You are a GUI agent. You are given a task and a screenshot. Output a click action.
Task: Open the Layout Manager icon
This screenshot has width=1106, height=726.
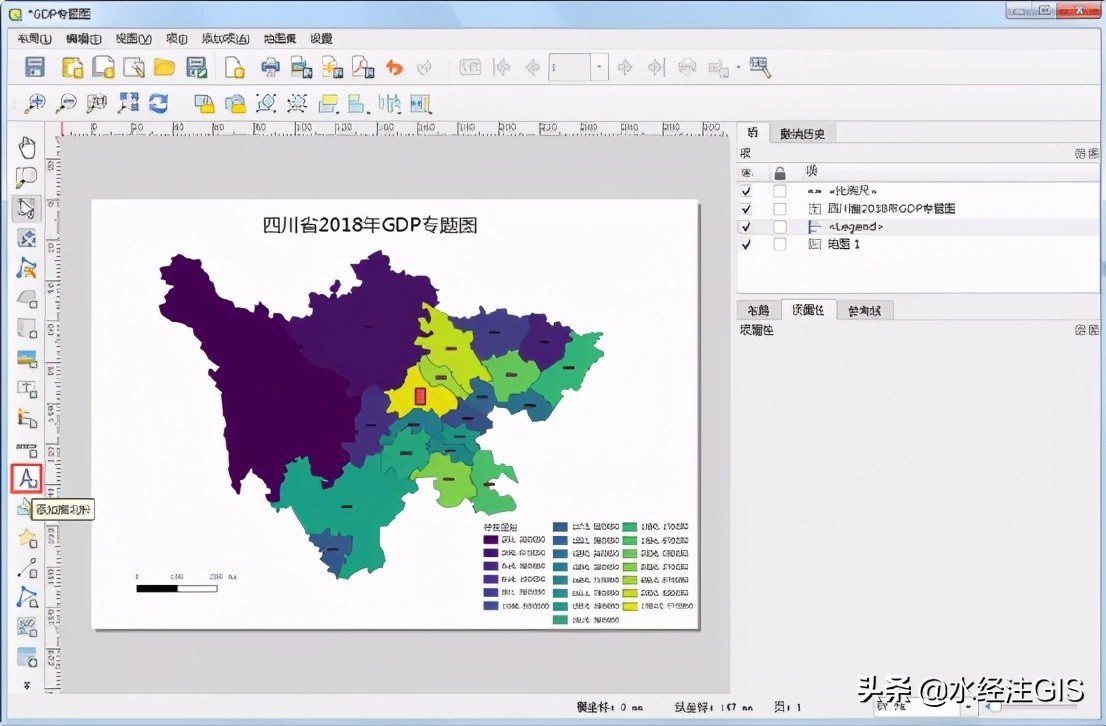(x=133, y=68)
